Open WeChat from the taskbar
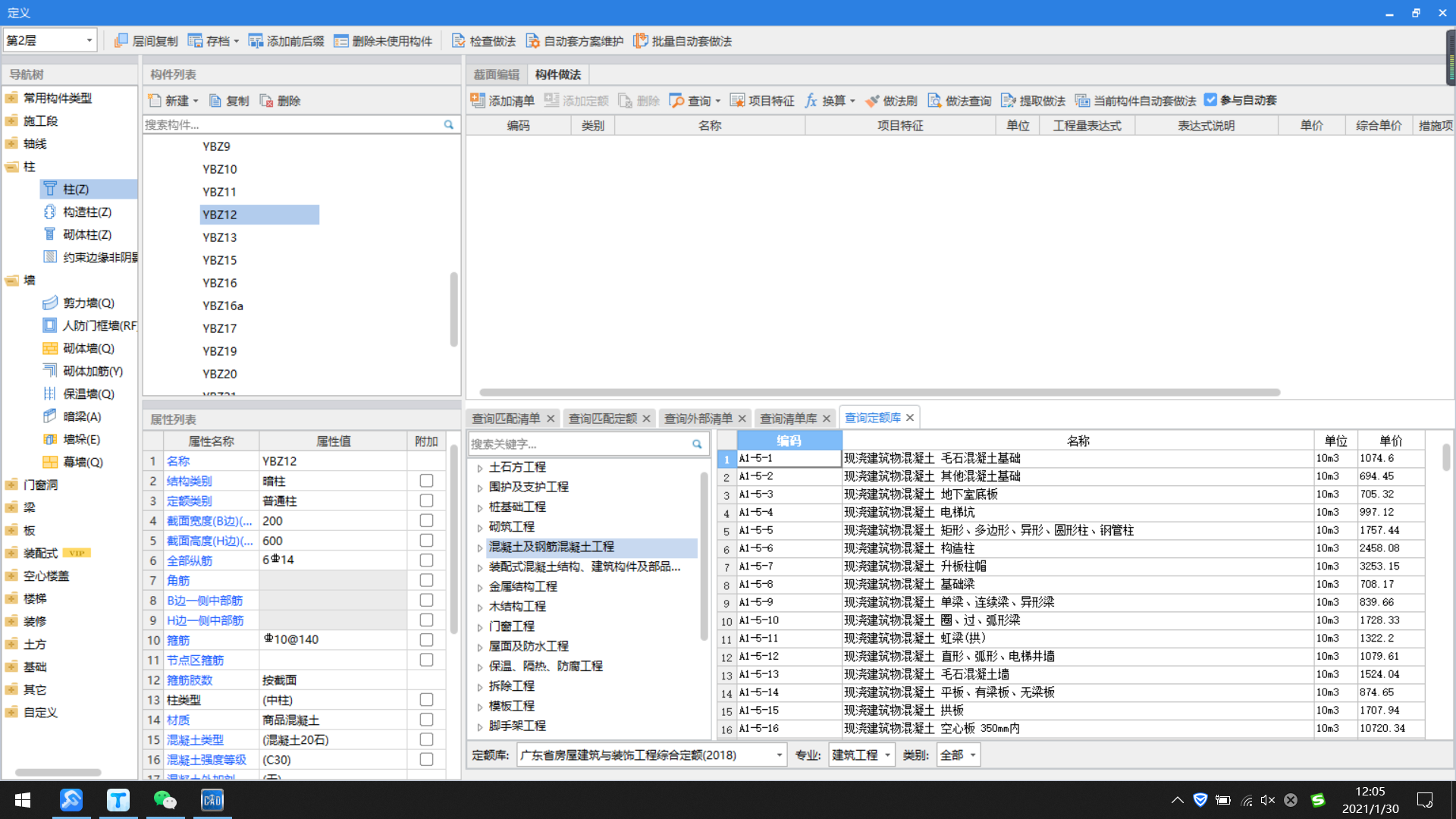This screenshot has height=819, width=1456. pyautogui.click(x=165, y=799)
